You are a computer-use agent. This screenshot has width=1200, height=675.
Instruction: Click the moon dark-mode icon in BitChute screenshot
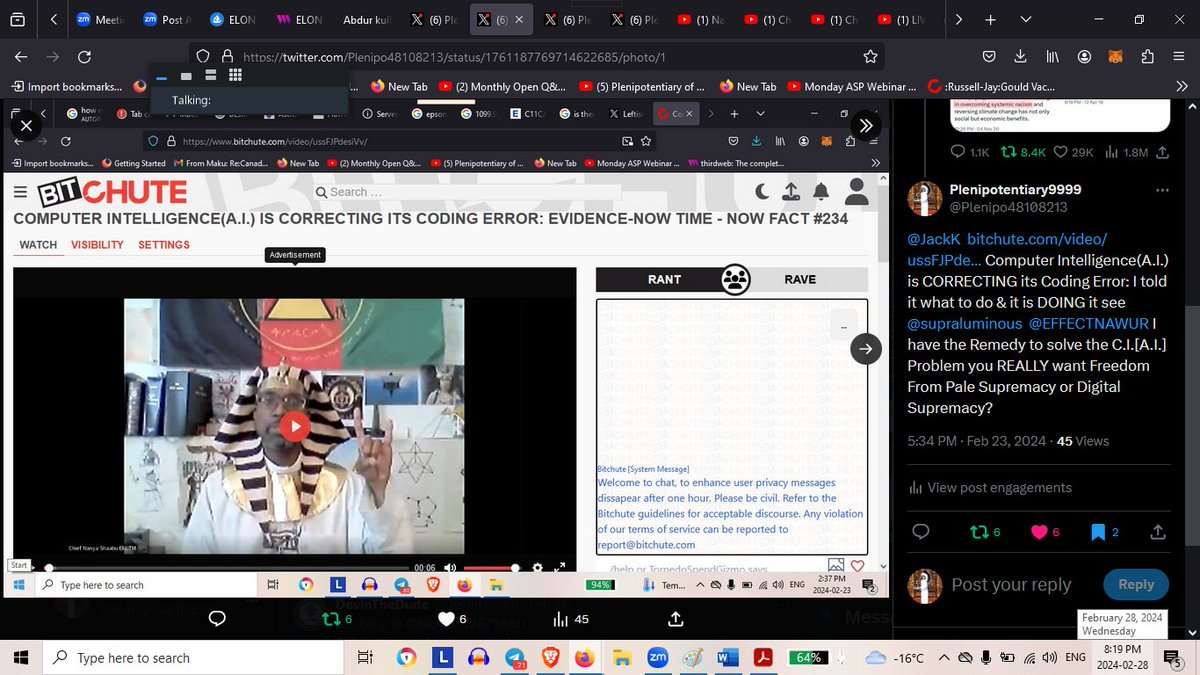(762, 190)
